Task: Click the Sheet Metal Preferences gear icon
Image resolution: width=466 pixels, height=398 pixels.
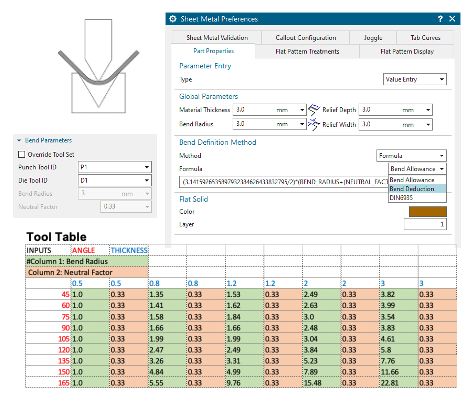Action: click(173, 19)
